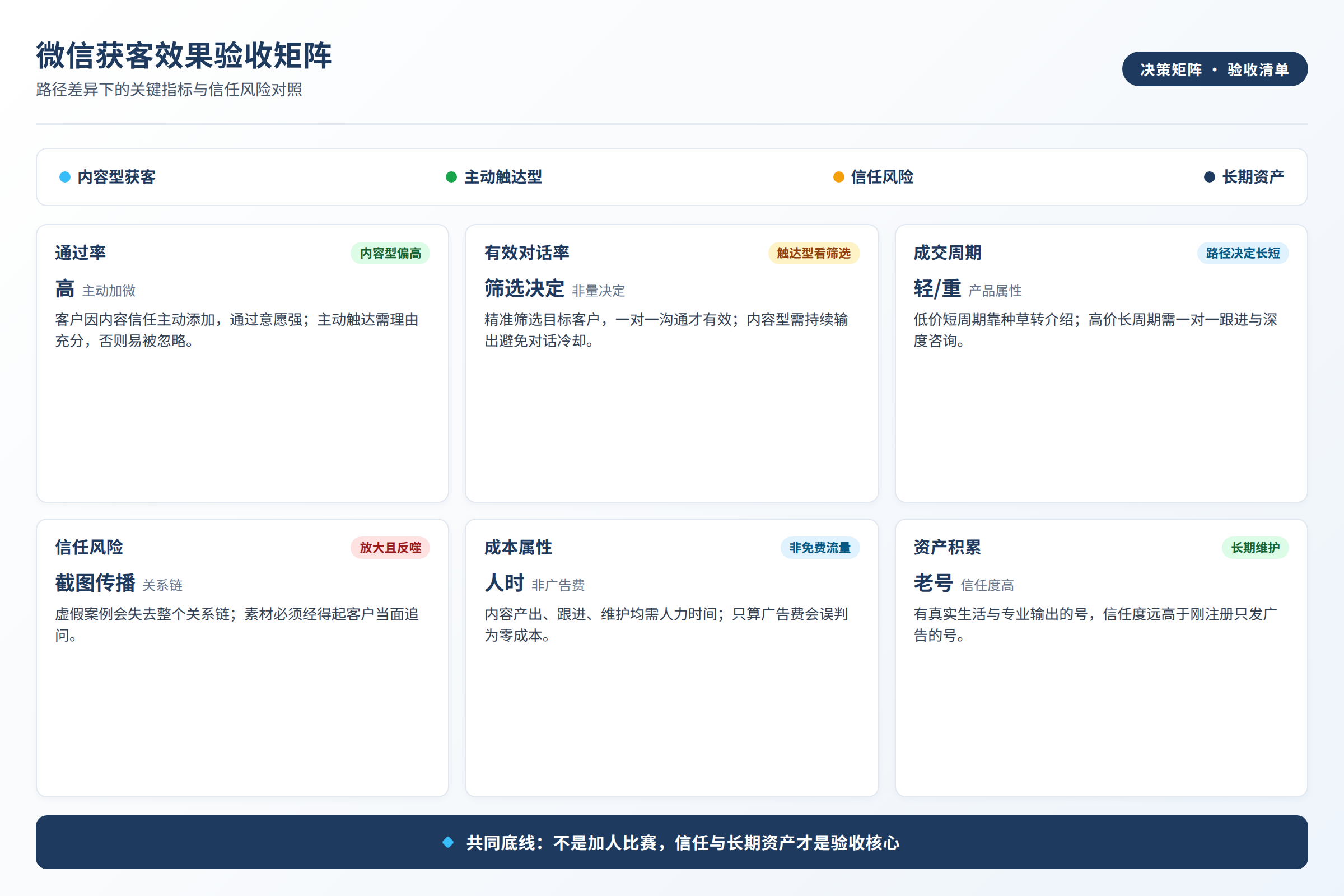Viewport: 1344px width, 896px height.
Task: Click the 信任度高 sublabel
Action: coord(987,585)
